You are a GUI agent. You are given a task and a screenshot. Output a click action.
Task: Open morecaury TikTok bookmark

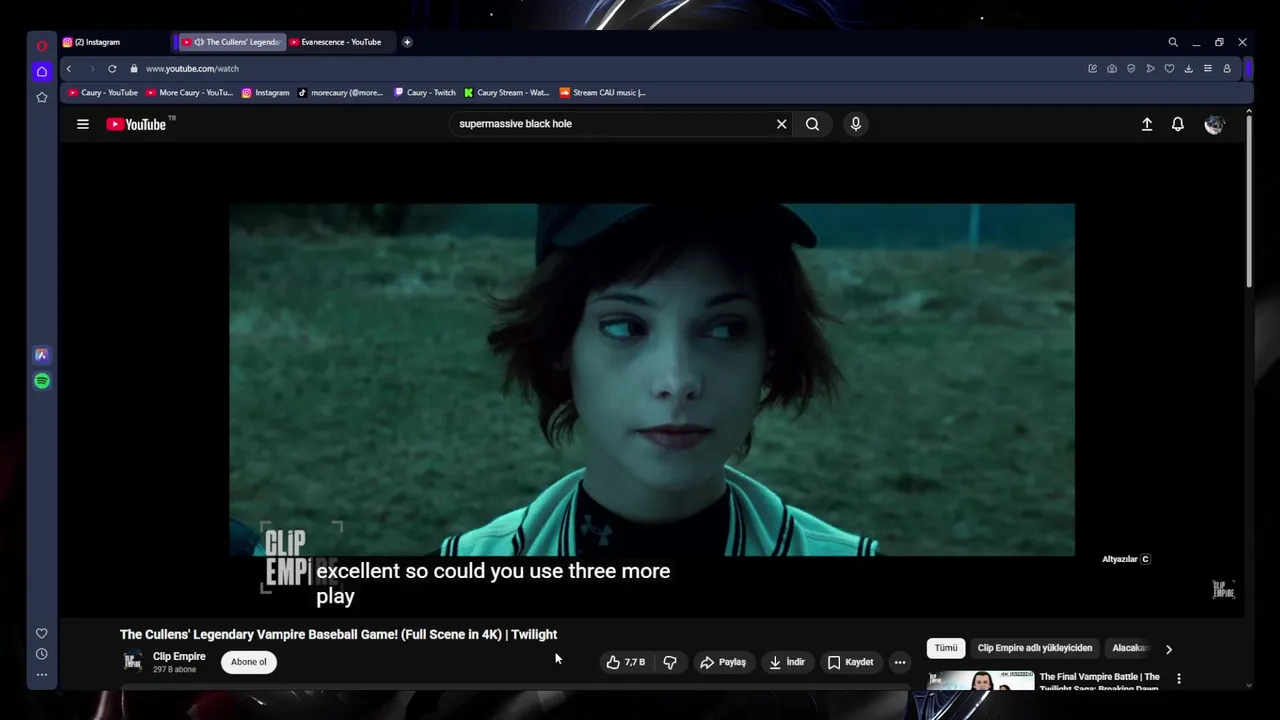pos(341,93)
